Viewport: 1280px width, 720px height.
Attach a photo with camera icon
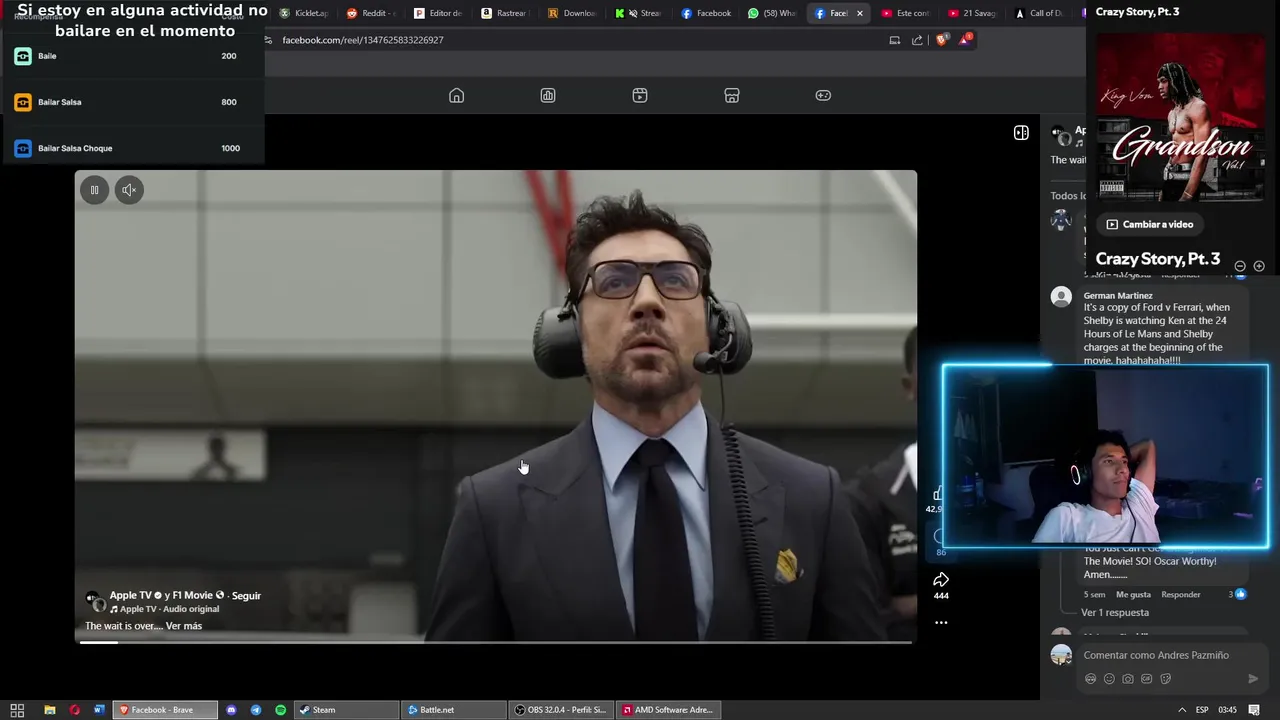(x=1128, y=679)
